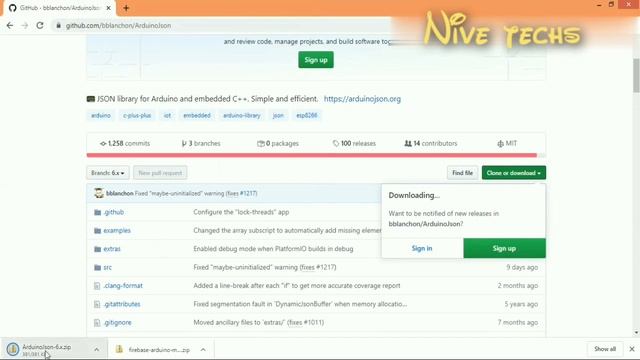Focus the address bar with github.com/bblanchon/ArduinoJson
This screenshot has height=360, width=640.
tap(220, 25)
